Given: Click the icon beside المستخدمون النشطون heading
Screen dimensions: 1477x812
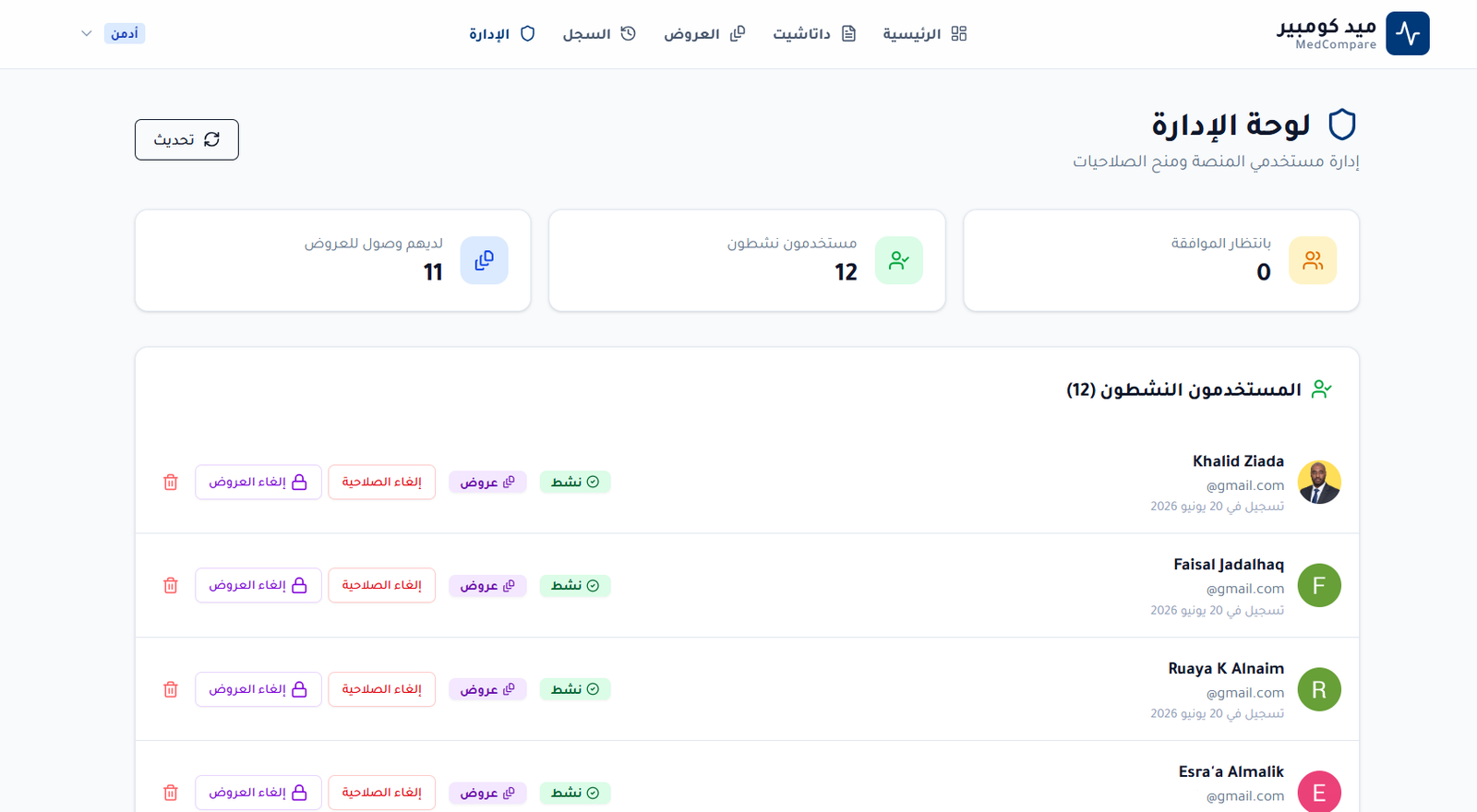Looking at the screenshot, I should (1322, 389).
